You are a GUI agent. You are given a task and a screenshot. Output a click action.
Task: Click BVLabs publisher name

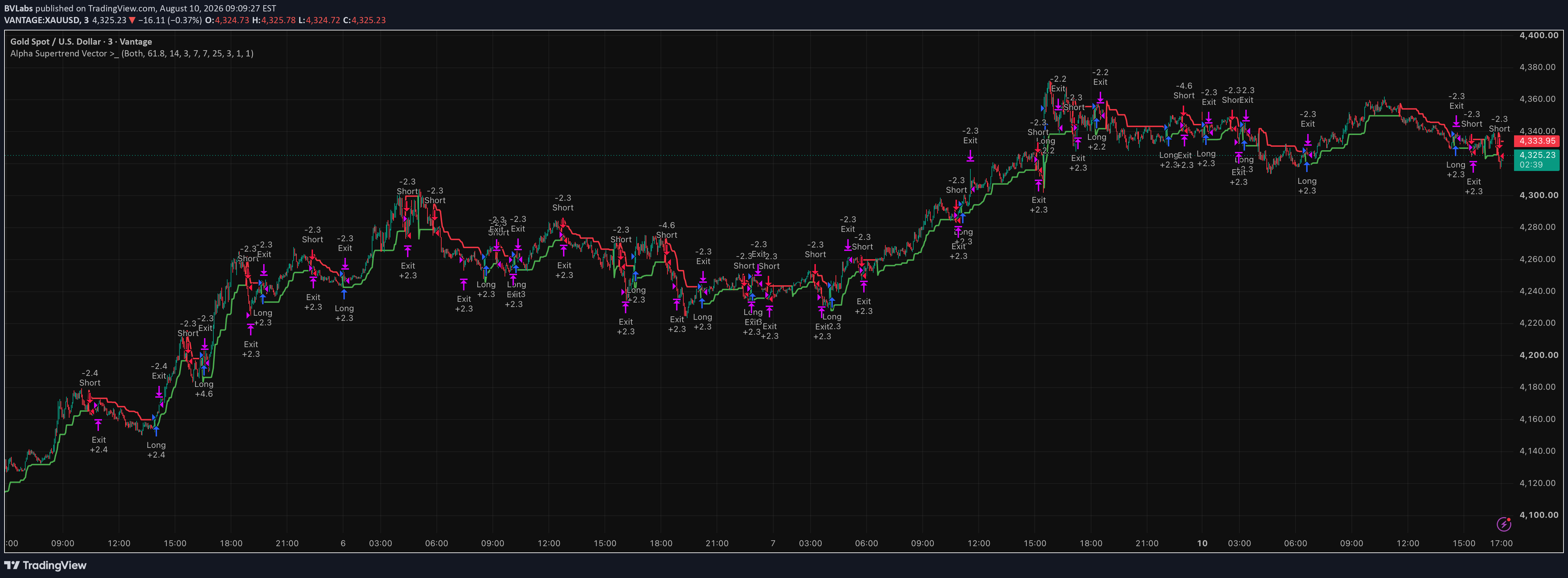coord(18,8)
